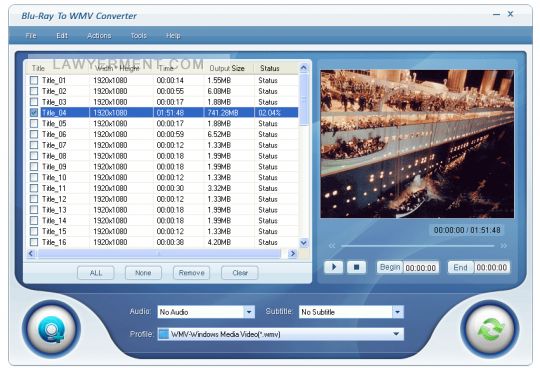Start conversion with the green arrows button
540x368 pixels.
(490, 329)
